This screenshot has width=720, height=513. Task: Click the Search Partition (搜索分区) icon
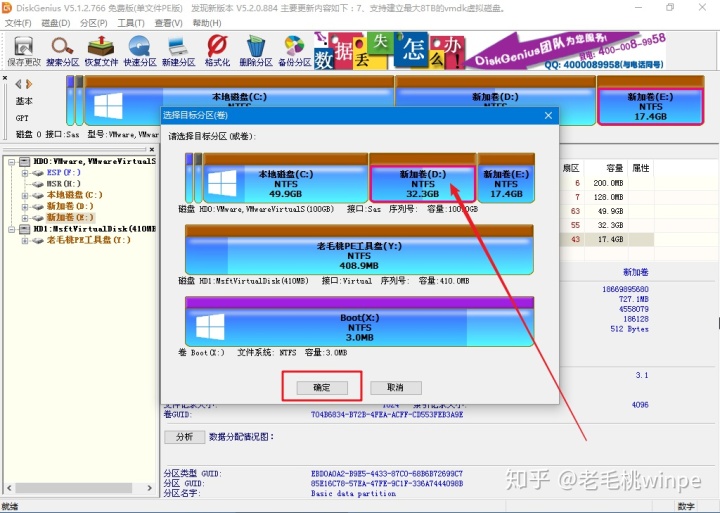62,51
